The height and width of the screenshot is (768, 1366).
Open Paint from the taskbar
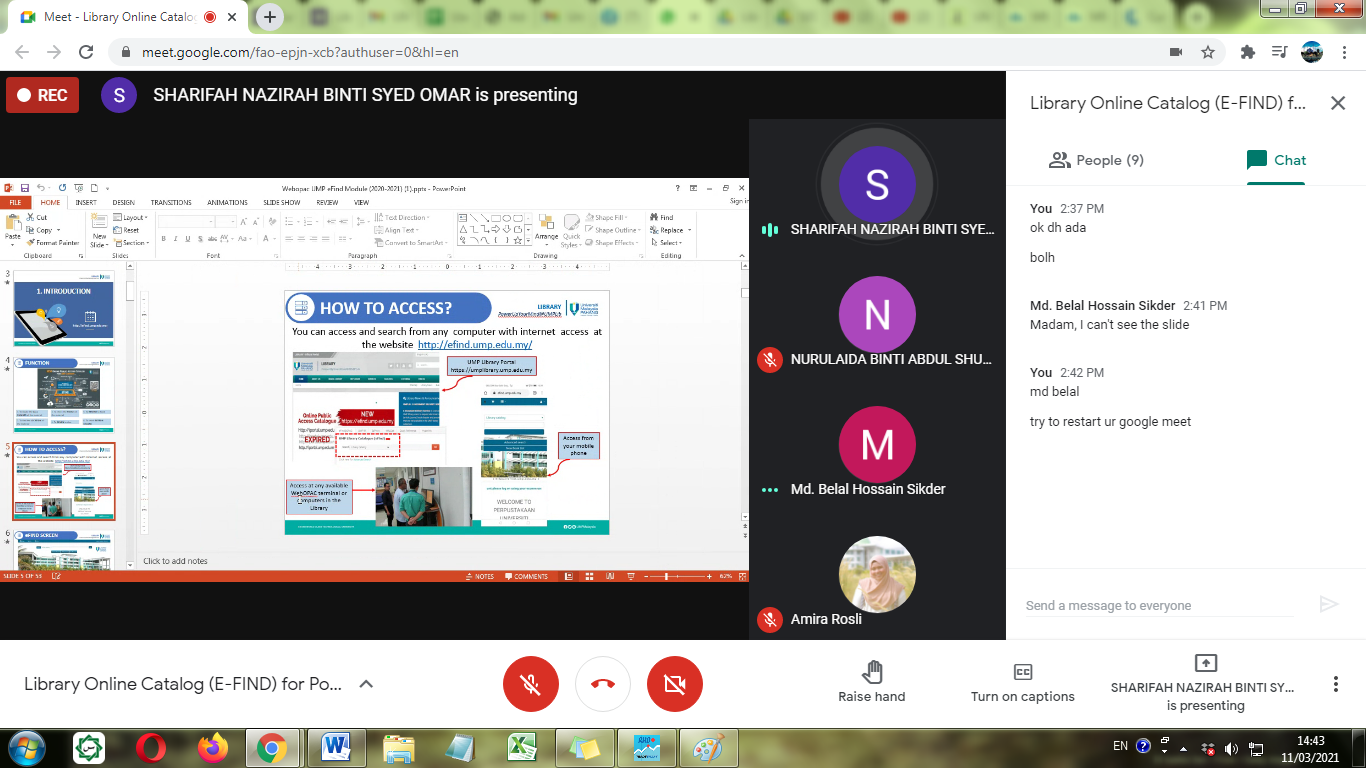tap(709, 748)
